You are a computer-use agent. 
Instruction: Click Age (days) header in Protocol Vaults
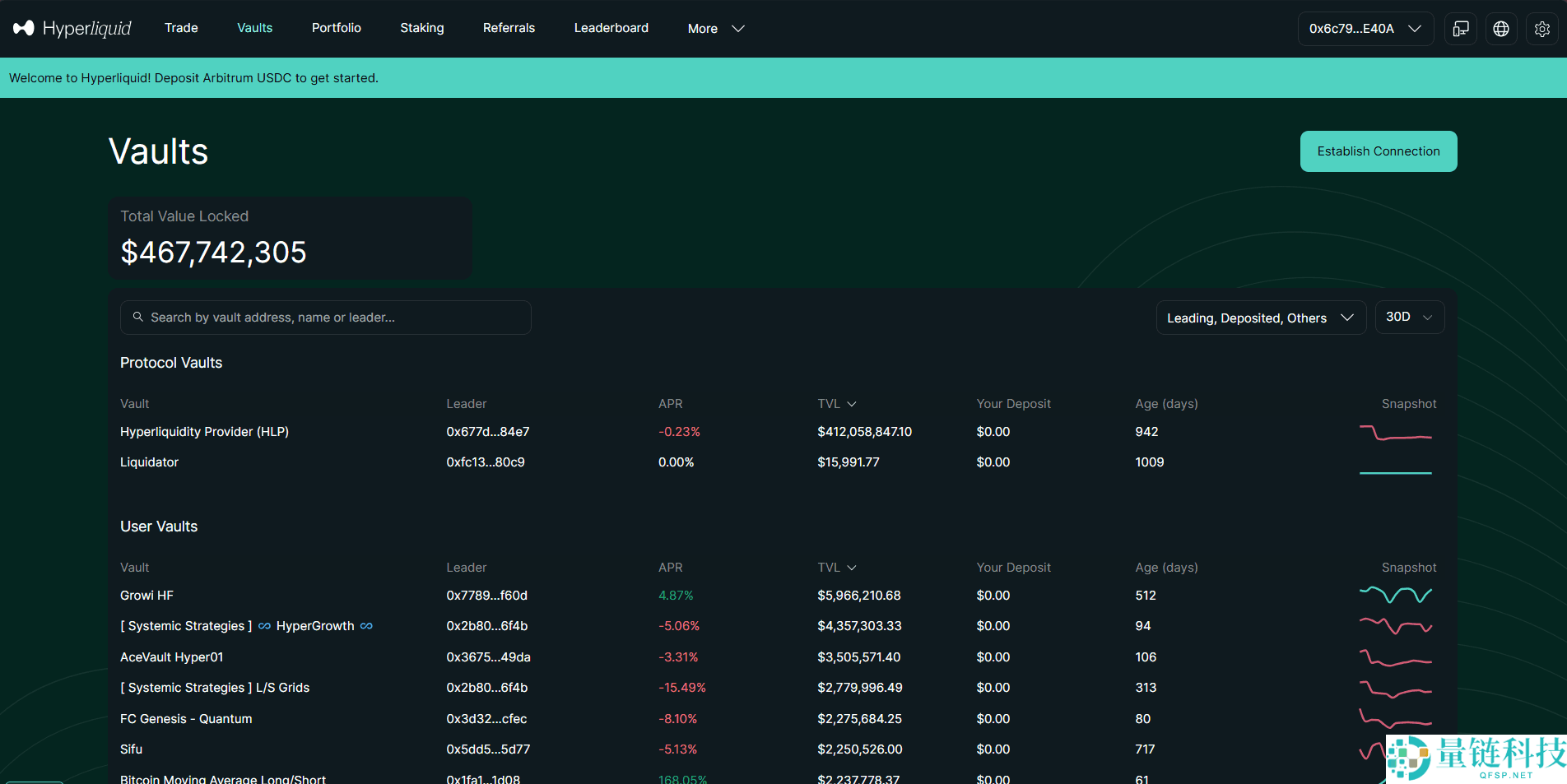(1166, 404)
